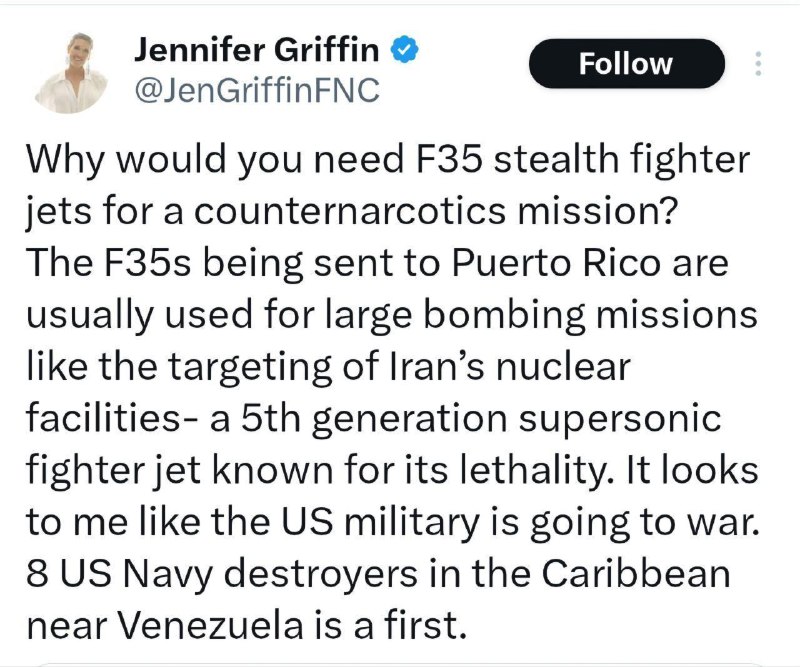Click the blue verified checkmark badge

[x=405, y=50]
